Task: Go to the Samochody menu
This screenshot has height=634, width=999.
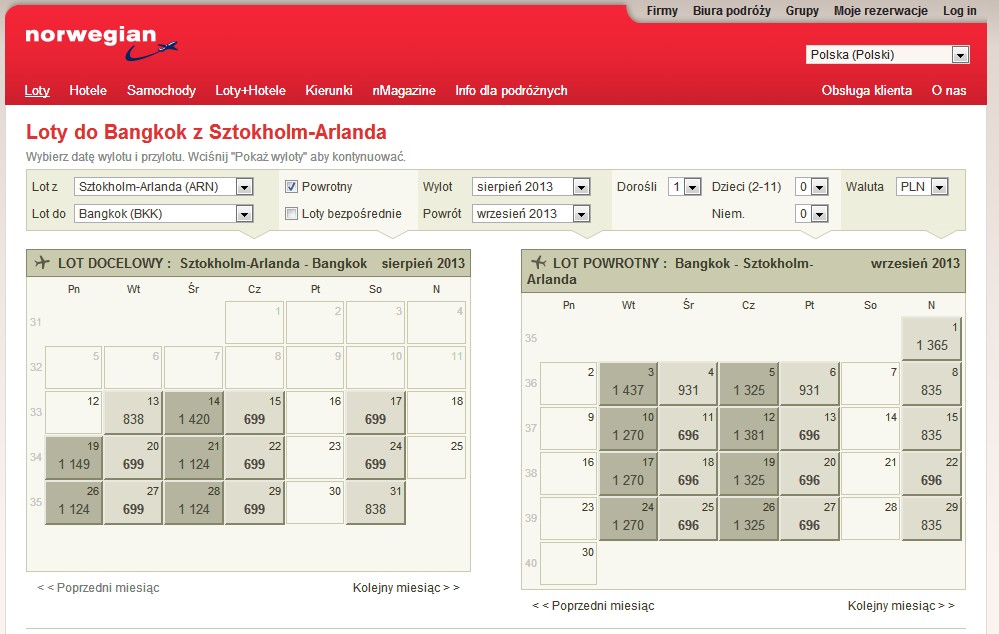Action: 161,90
